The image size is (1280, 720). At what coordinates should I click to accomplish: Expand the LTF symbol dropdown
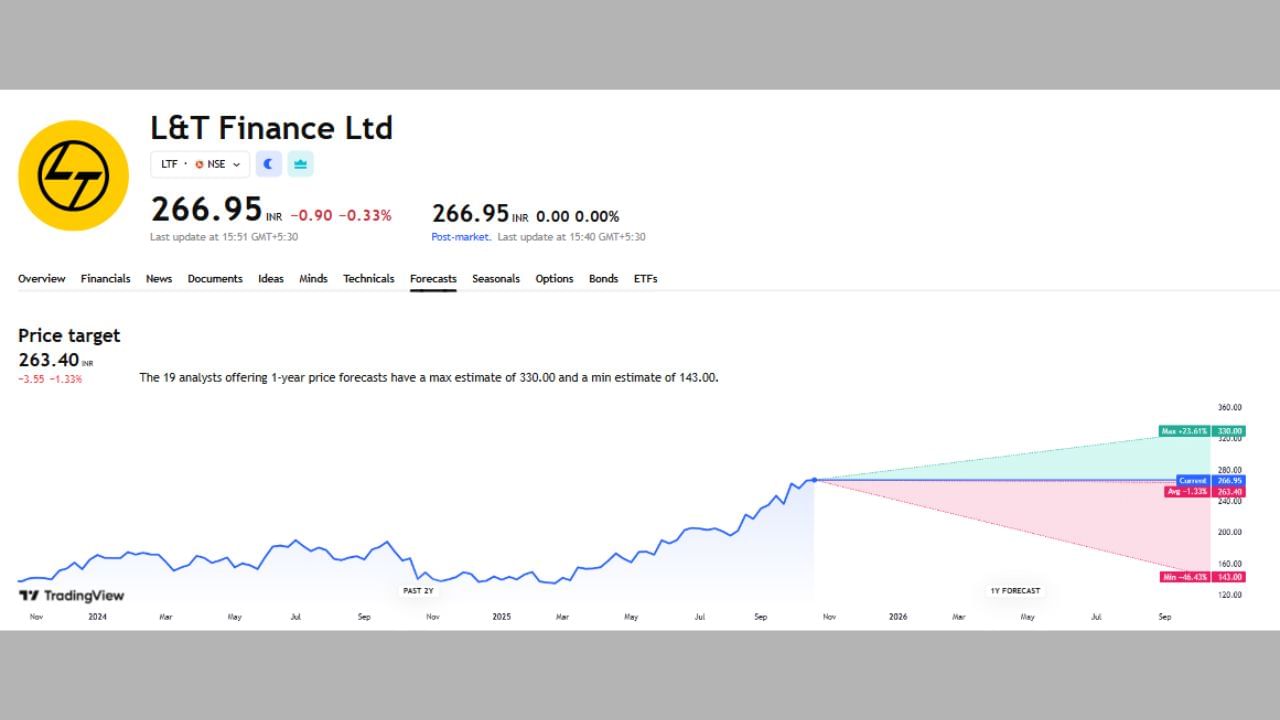[237, 164]
